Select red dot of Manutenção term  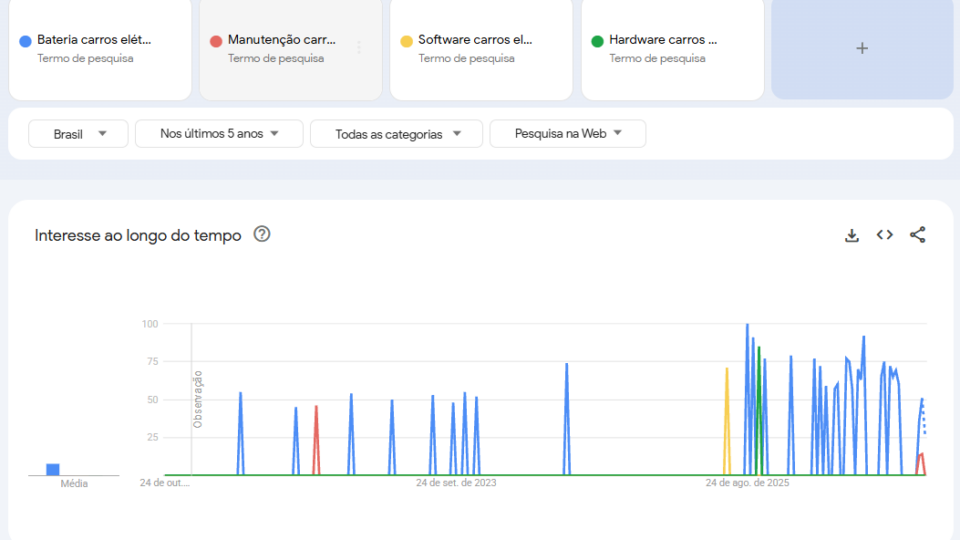[x=216, y=41]
